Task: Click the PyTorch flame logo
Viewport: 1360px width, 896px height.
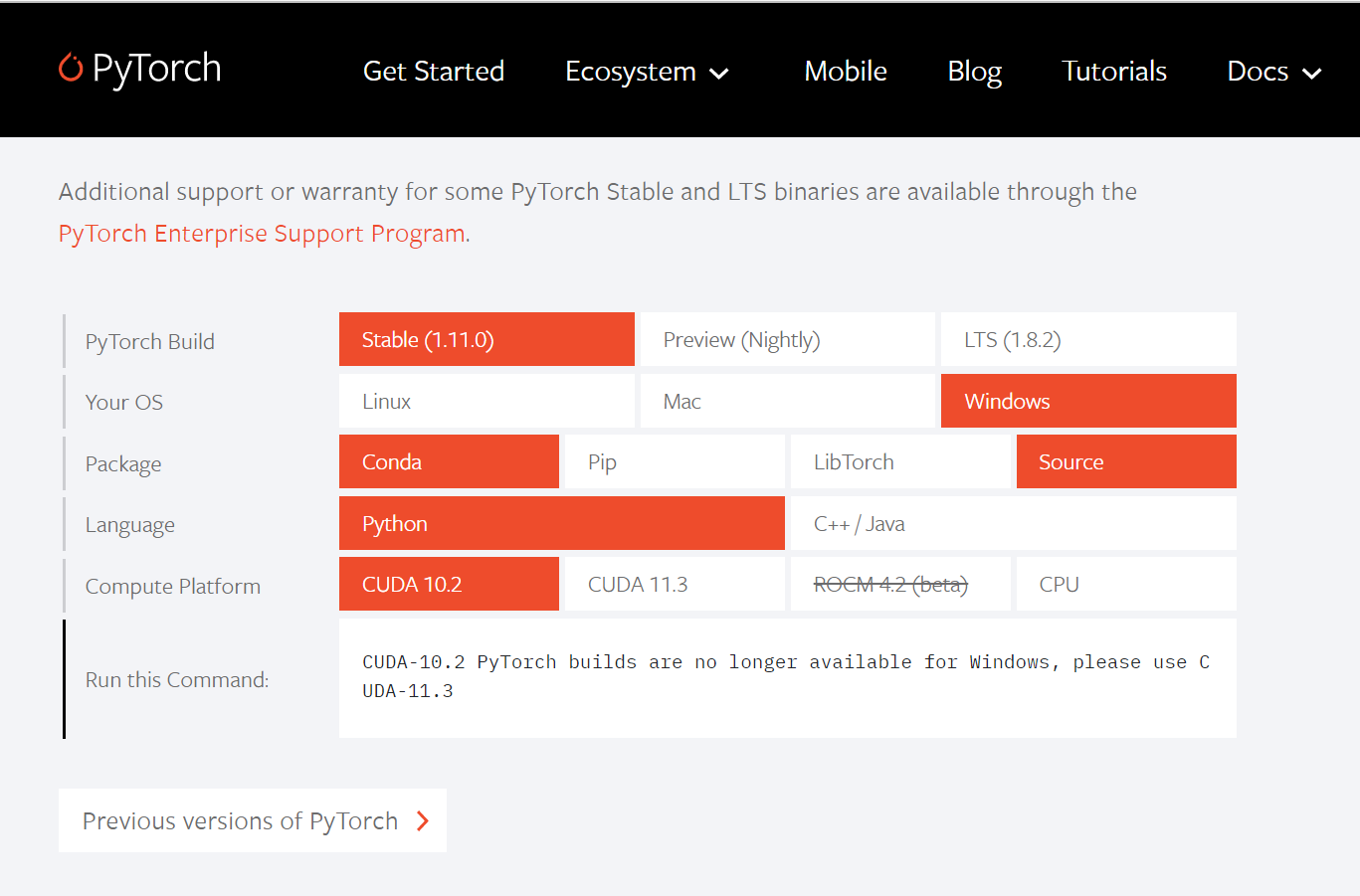Action: click(69, 68)
